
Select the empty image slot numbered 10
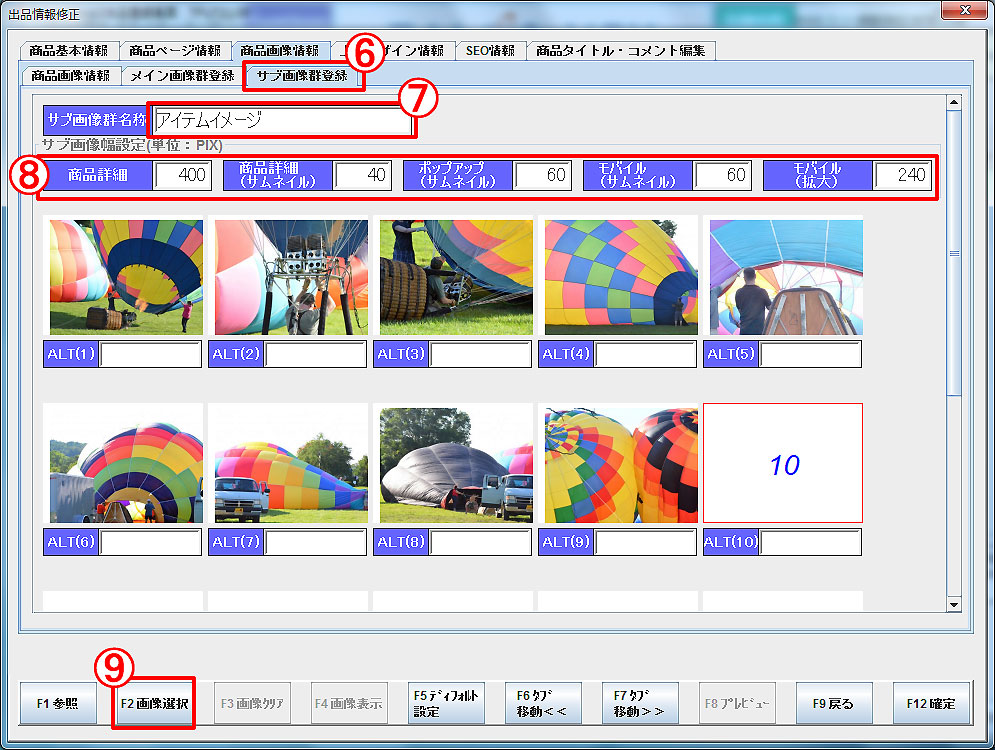tap(783, 464)
